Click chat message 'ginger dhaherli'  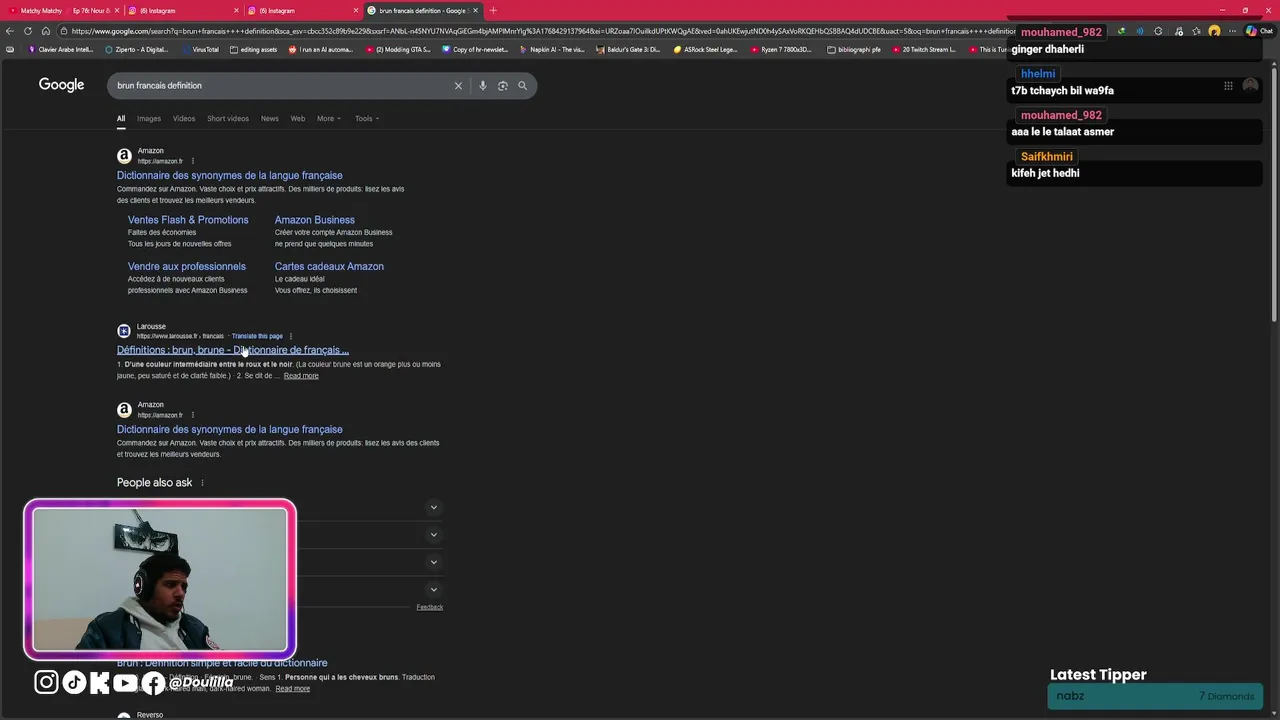pyautogui.click(x=1047, y=49)
